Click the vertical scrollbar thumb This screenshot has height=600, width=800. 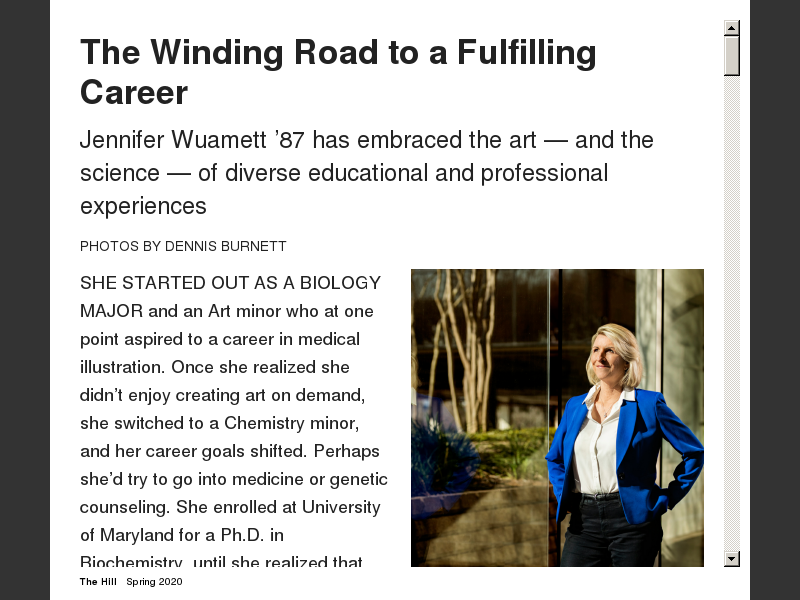click(x=732, y=56)
